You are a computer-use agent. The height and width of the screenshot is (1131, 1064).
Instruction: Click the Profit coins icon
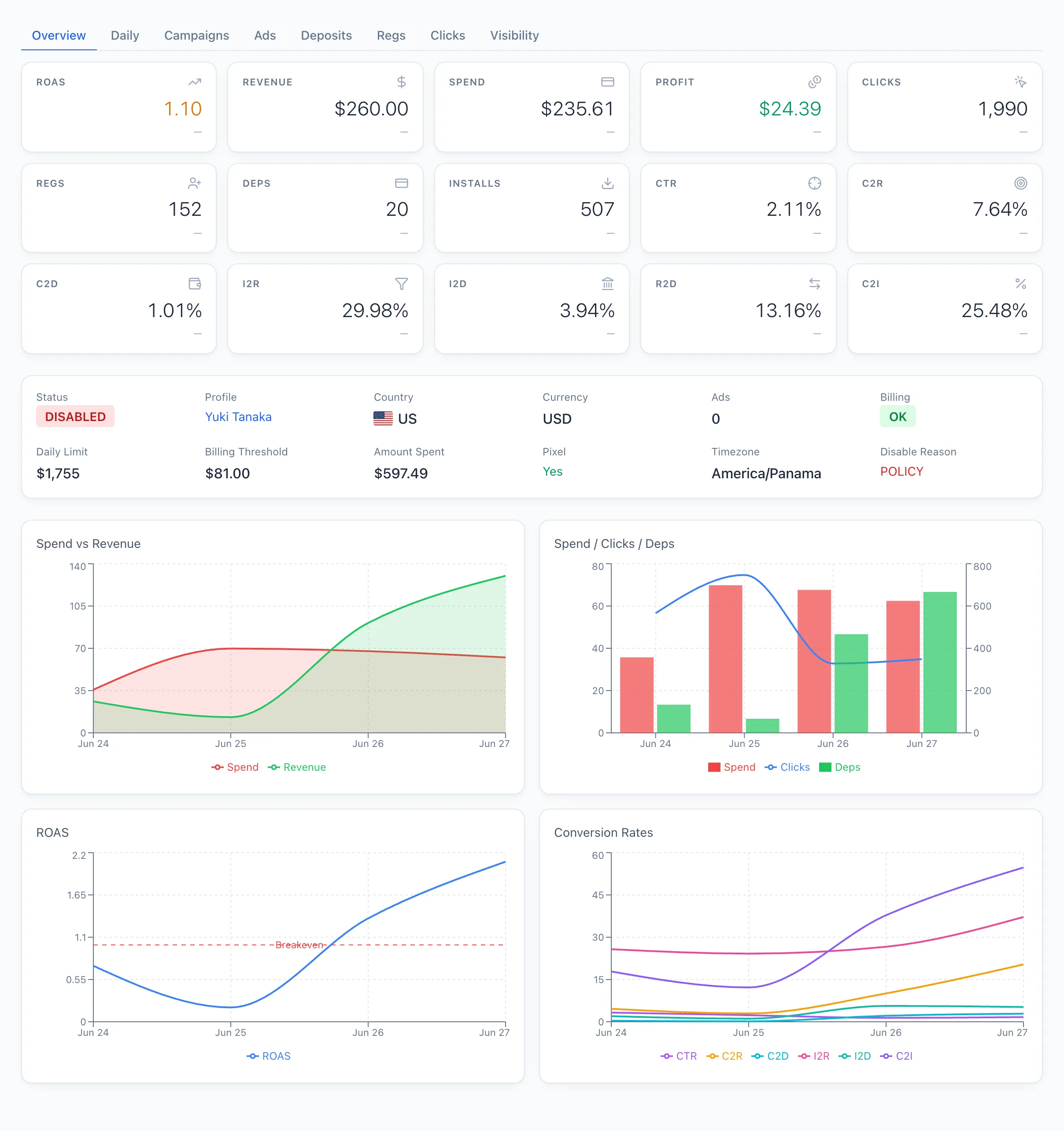(814, 82)
